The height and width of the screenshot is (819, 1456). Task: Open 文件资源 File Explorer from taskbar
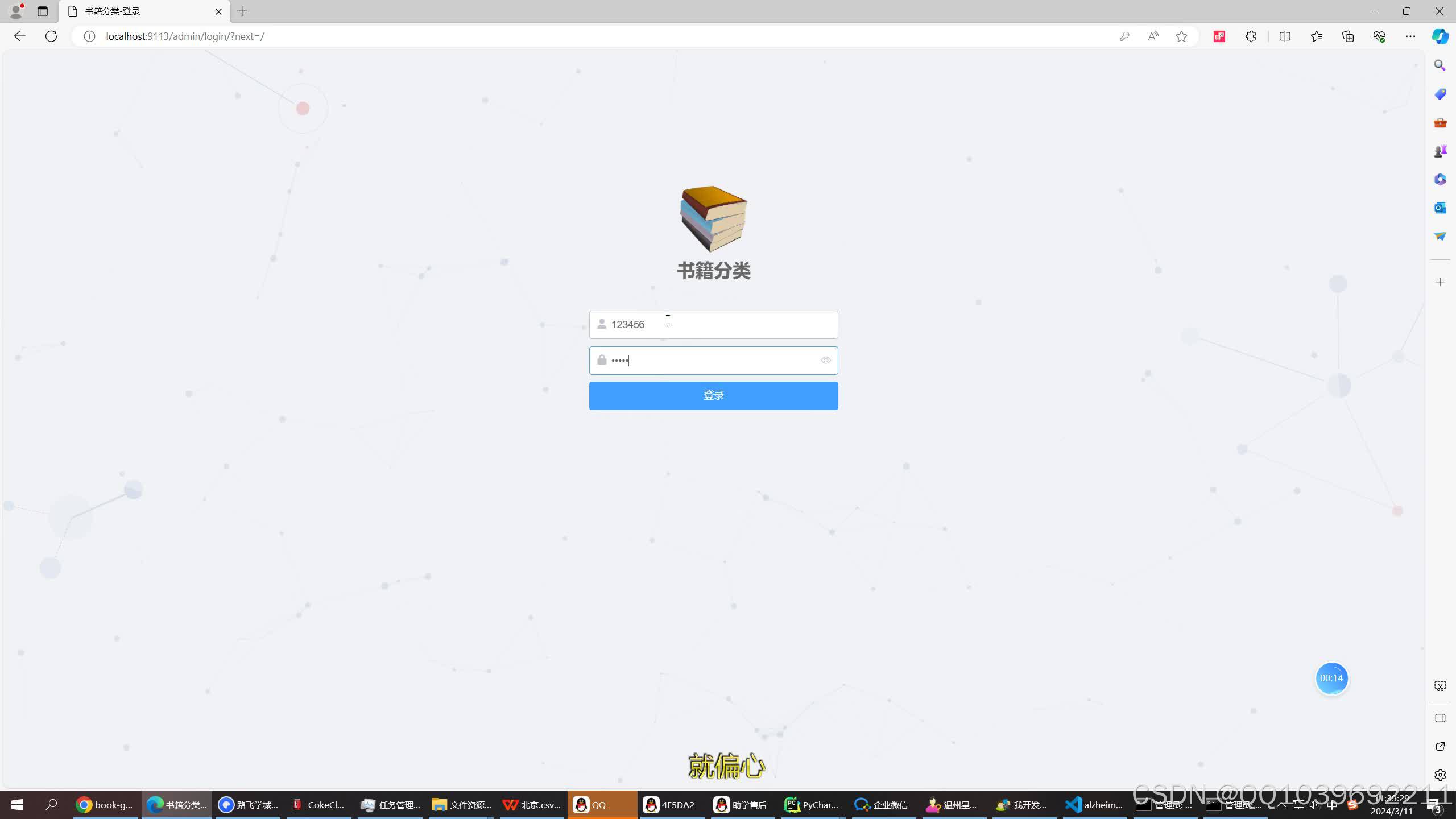(461, 805)
